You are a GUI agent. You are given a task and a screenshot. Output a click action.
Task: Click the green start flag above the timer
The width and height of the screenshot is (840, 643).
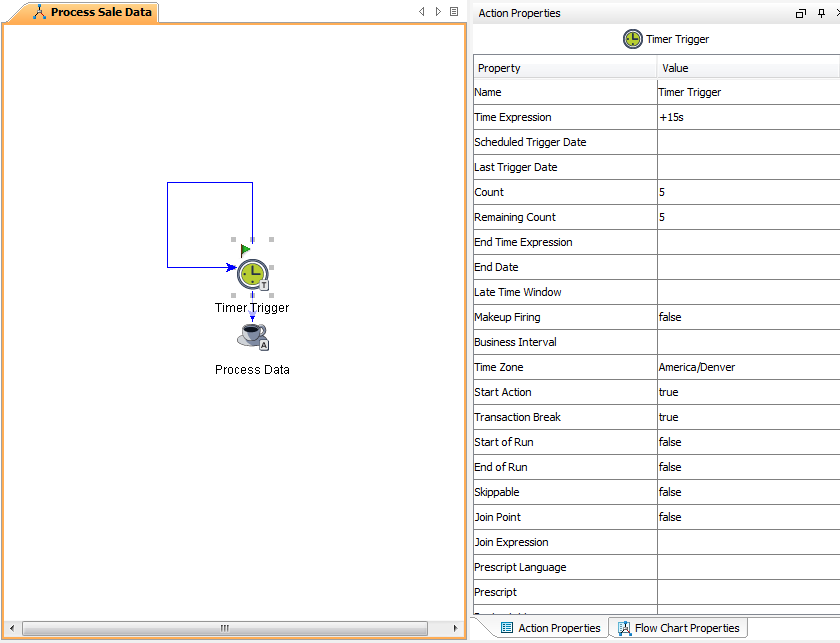(245, 250)
